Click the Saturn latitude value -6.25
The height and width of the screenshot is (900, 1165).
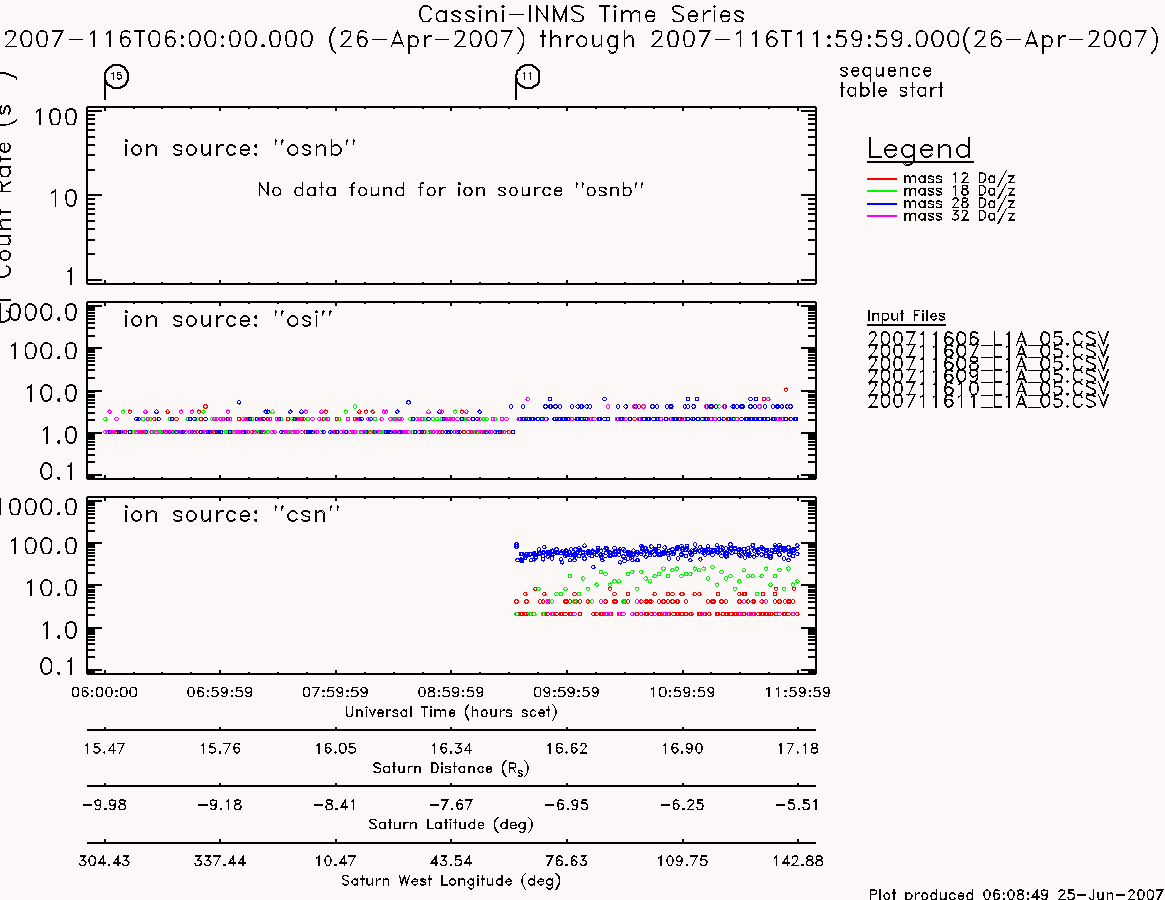coord(682,805)
